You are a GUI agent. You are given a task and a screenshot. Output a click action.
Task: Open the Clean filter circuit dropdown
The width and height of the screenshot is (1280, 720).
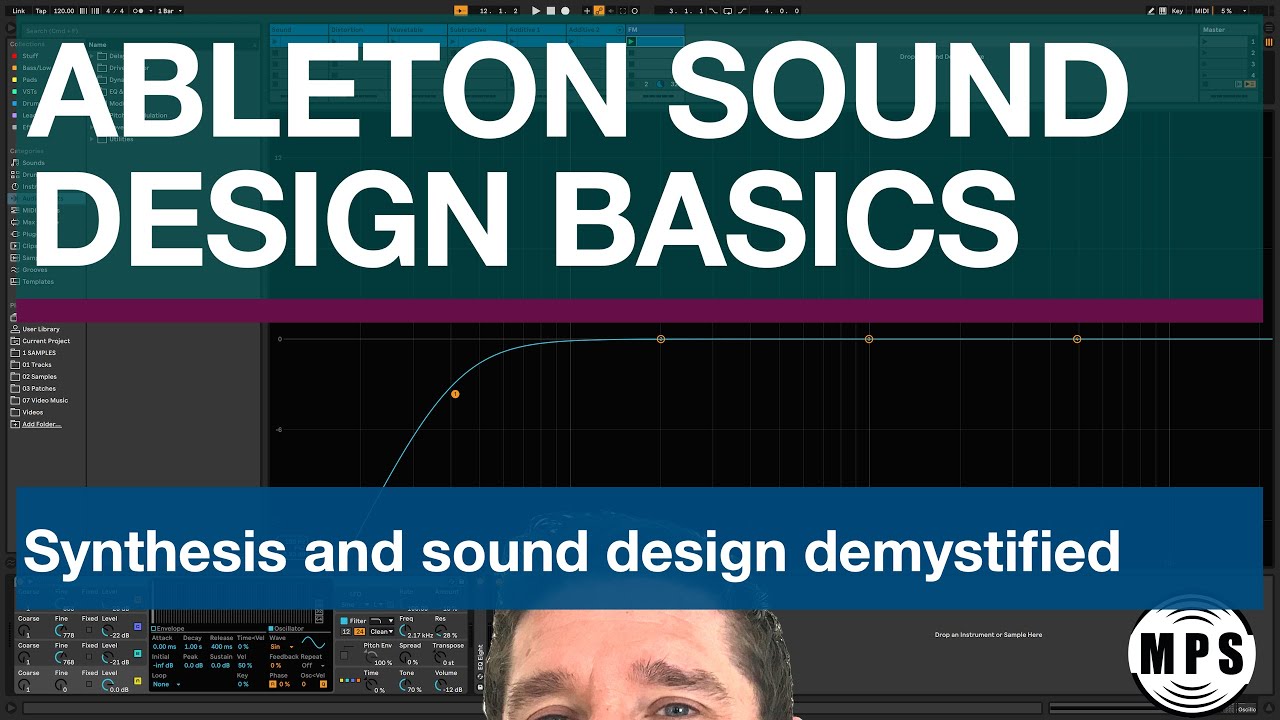tap(382, 632)
